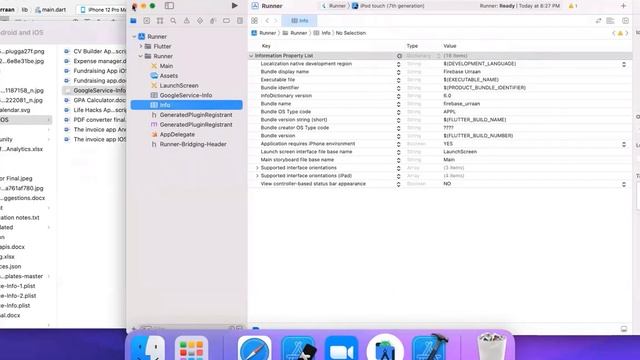
Task: Open Zoom from the Dock
Action: tap(341, 349)
